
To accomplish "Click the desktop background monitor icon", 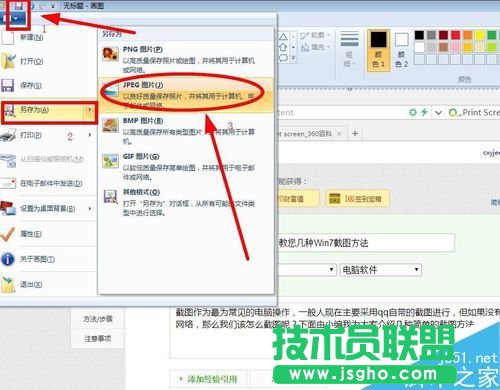I will (x=8, y=208).
